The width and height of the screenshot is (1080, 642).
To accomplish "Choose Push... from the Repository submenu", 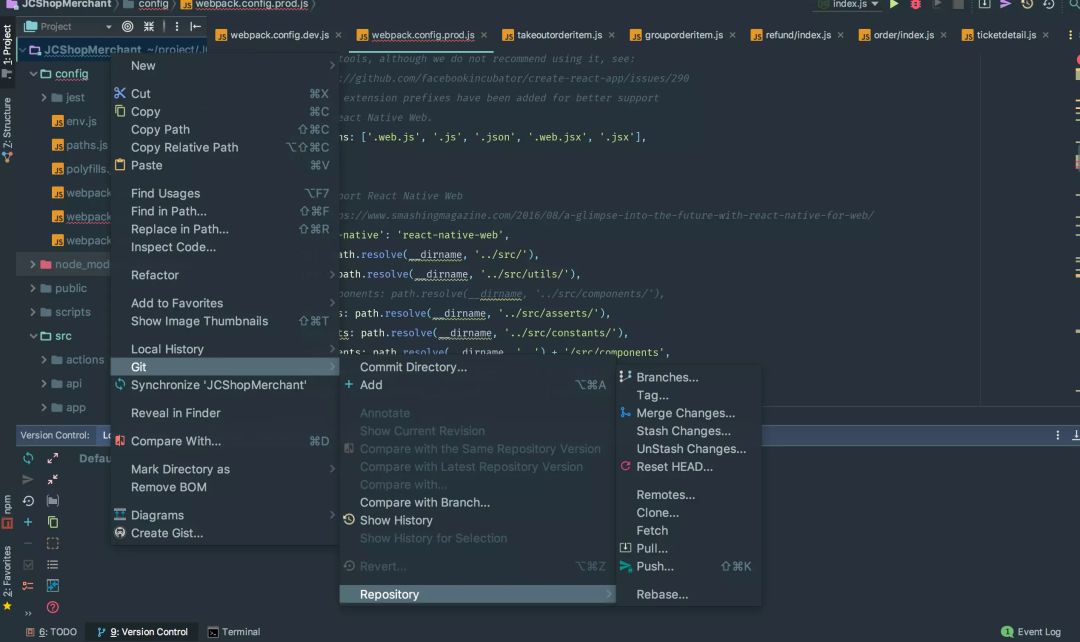I will click(x=655, y=566).
